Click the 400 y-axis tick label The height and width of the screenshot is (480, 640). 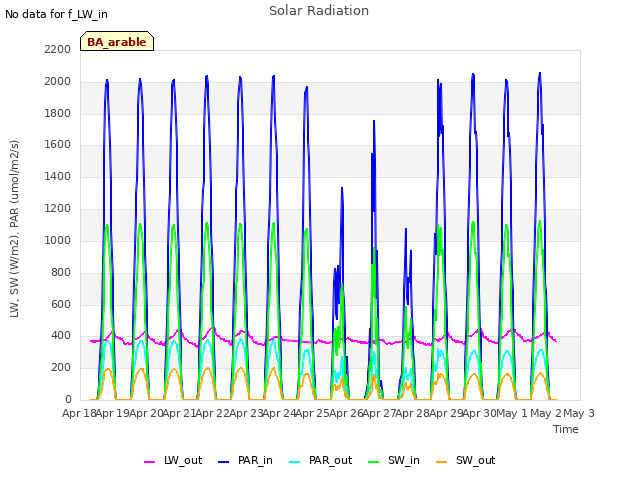pyautogui.click(x=61, y=336)
